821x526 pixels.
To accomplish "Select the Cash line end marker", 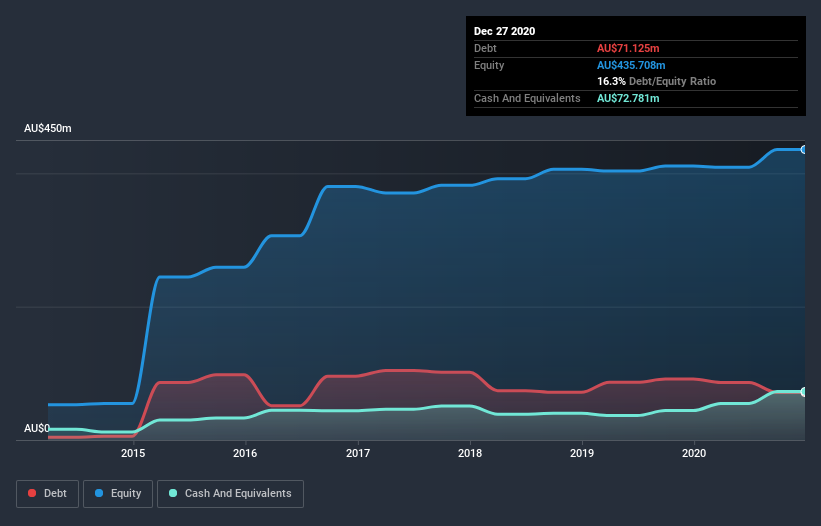I will [x=804, y=391].
